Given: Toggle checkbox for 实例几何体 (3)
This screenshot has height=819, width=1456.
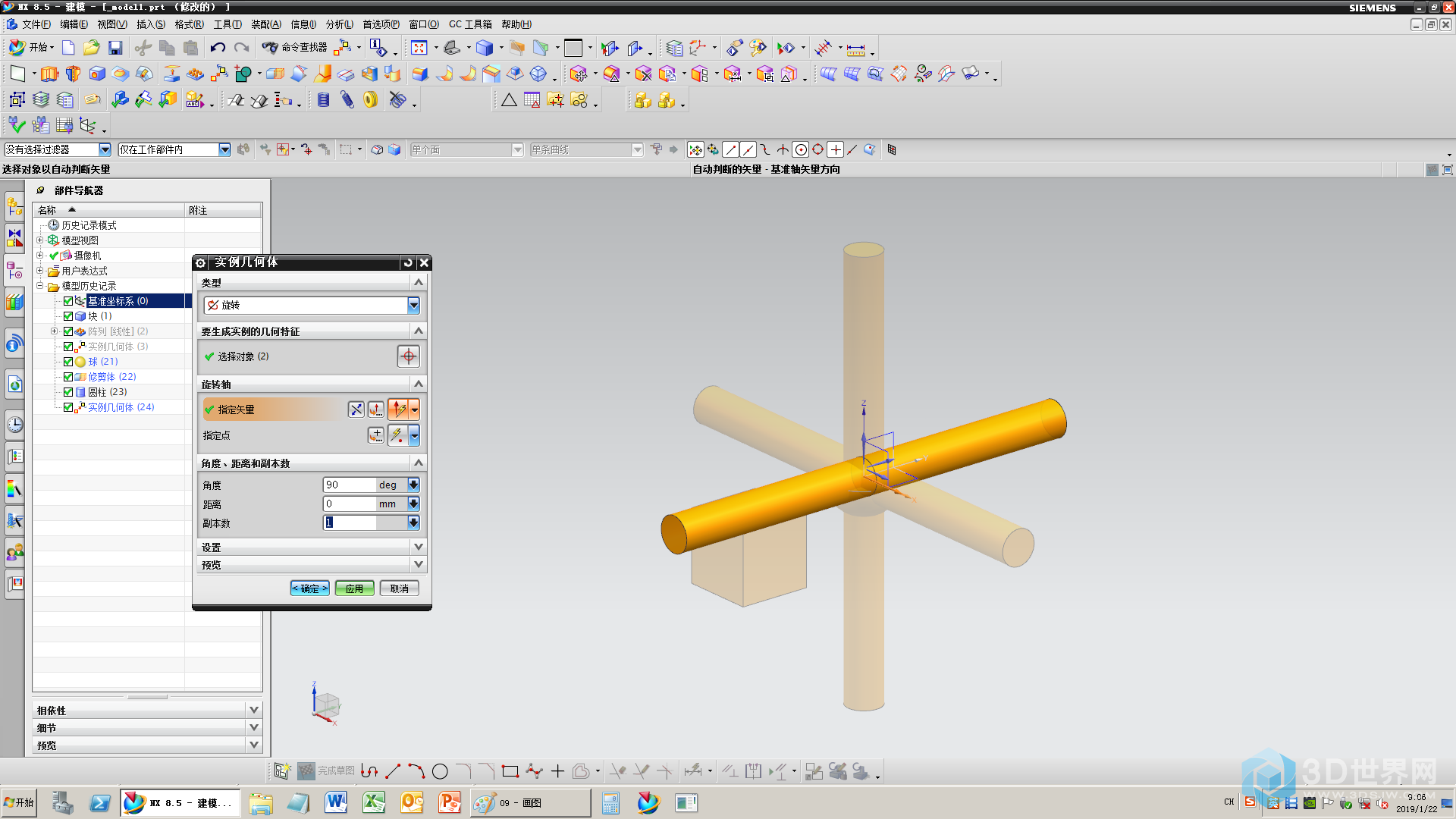Looking at the screenshot, I should [x=68, y=347].
